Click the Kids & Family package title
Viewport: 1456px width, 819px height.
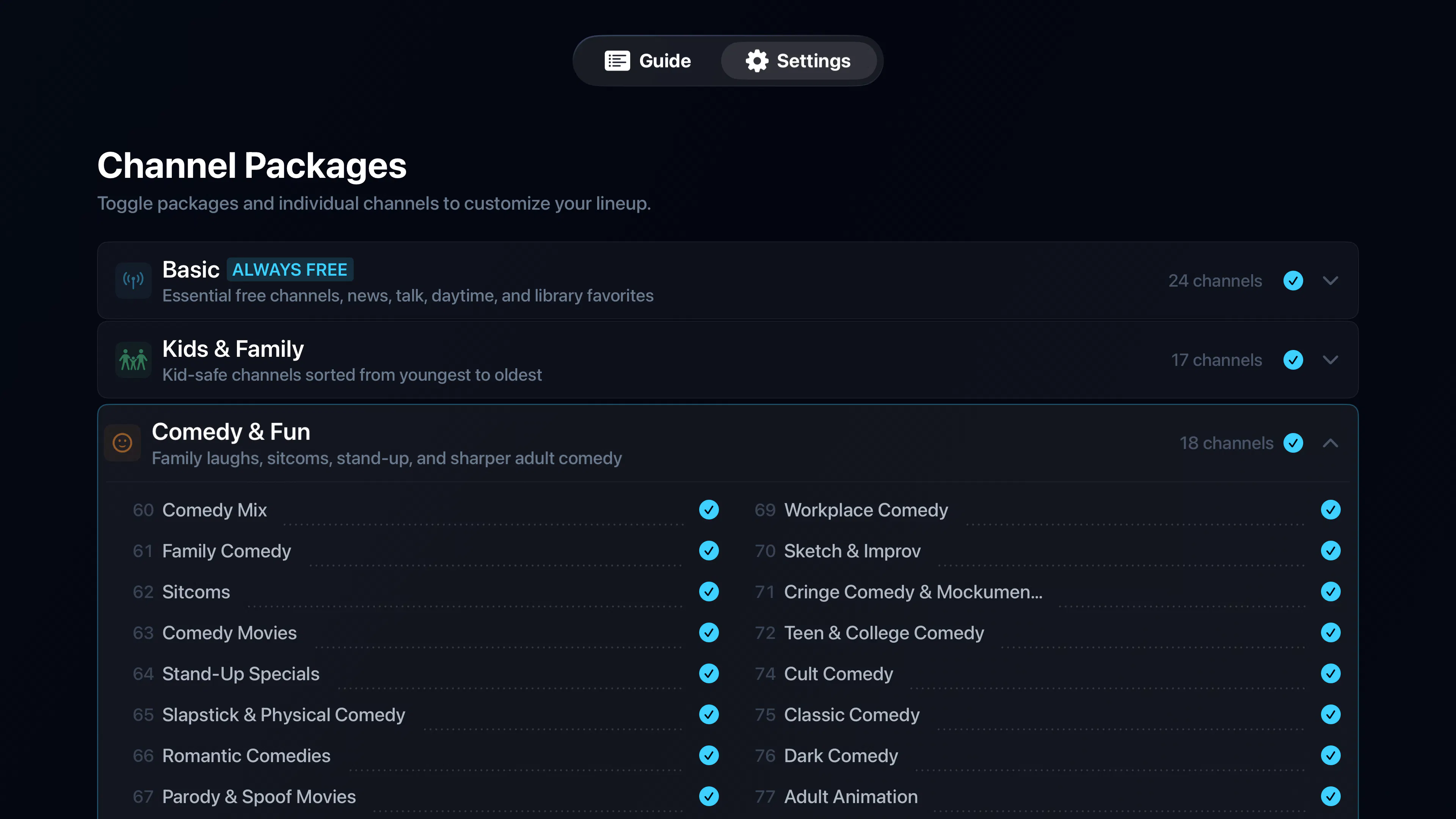(x=233, y=349)
